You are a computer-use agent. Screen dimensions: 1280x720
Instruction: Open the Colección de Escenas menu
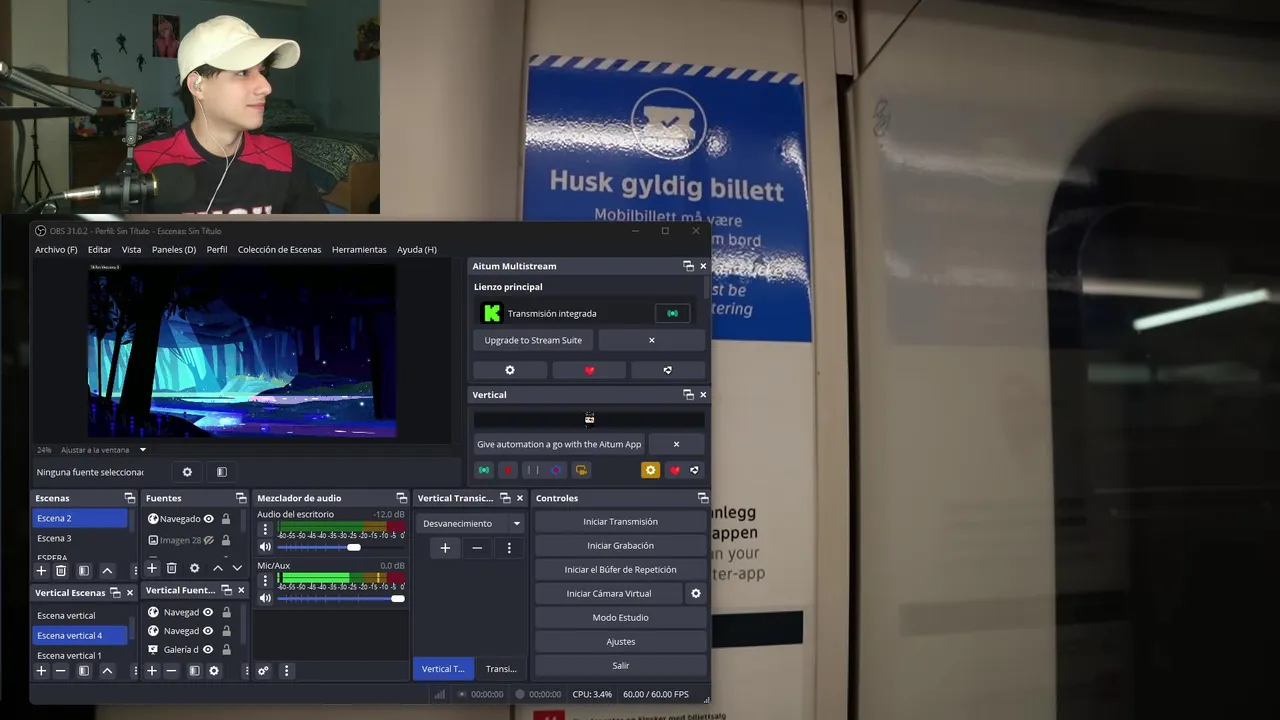(279, 249)
